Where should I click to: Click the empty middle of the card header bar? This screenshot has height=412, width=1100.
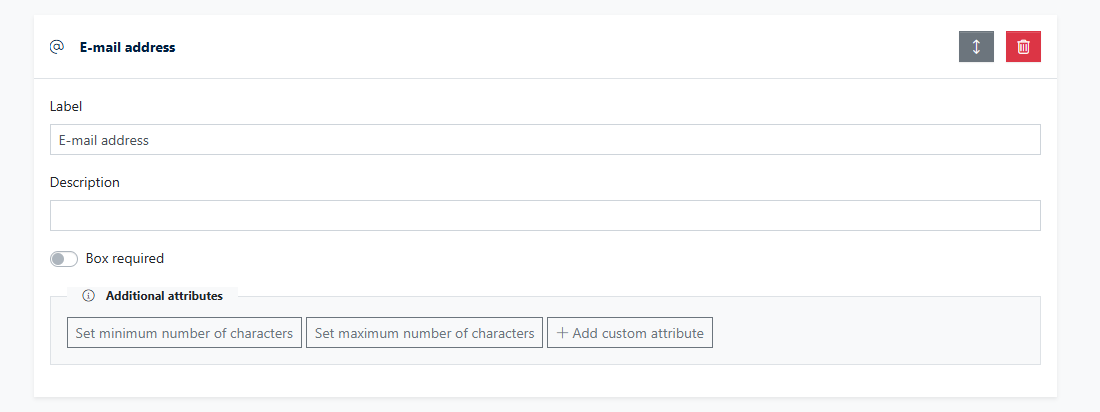561,46
